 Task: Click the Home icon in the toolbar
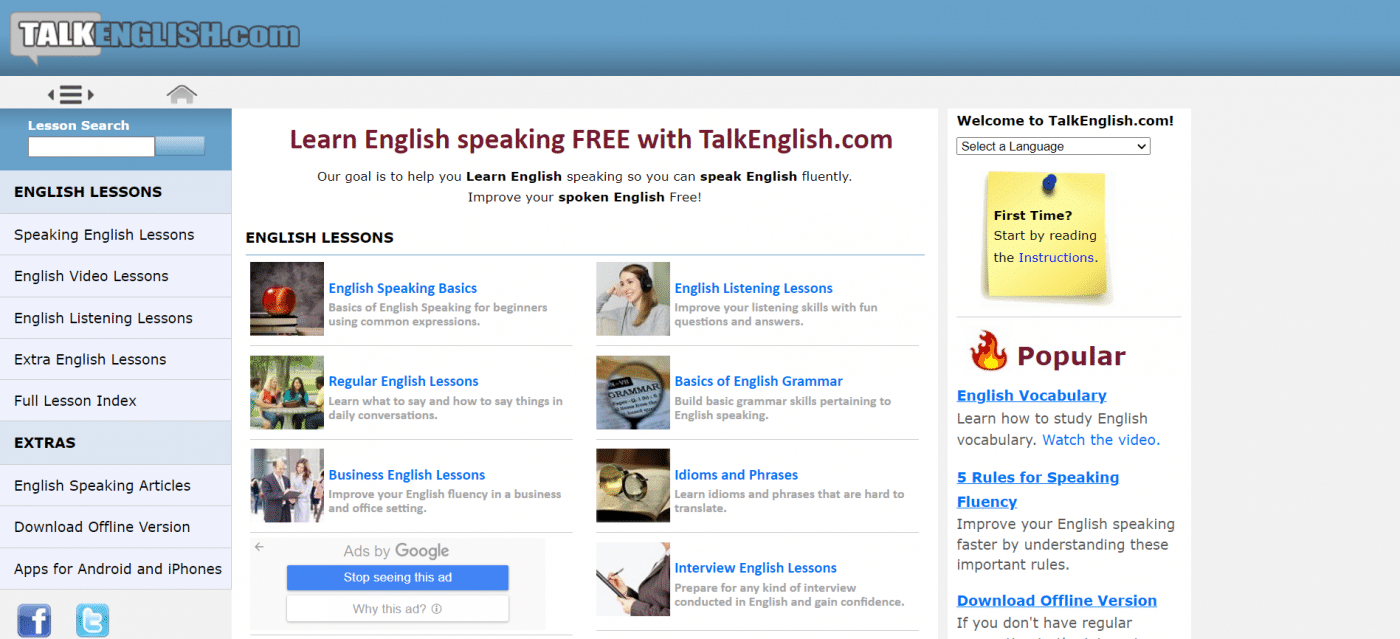181,92
